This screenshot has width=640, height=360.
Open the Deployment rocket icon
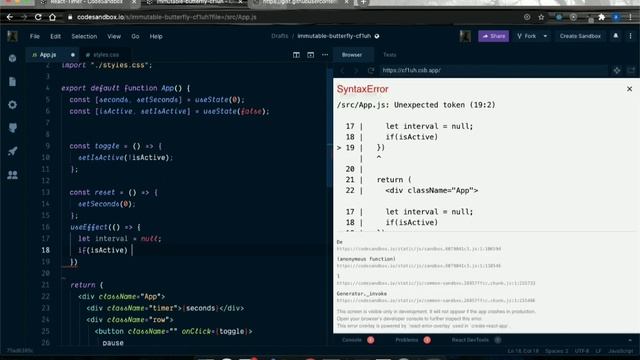click(x=12, y=151)
